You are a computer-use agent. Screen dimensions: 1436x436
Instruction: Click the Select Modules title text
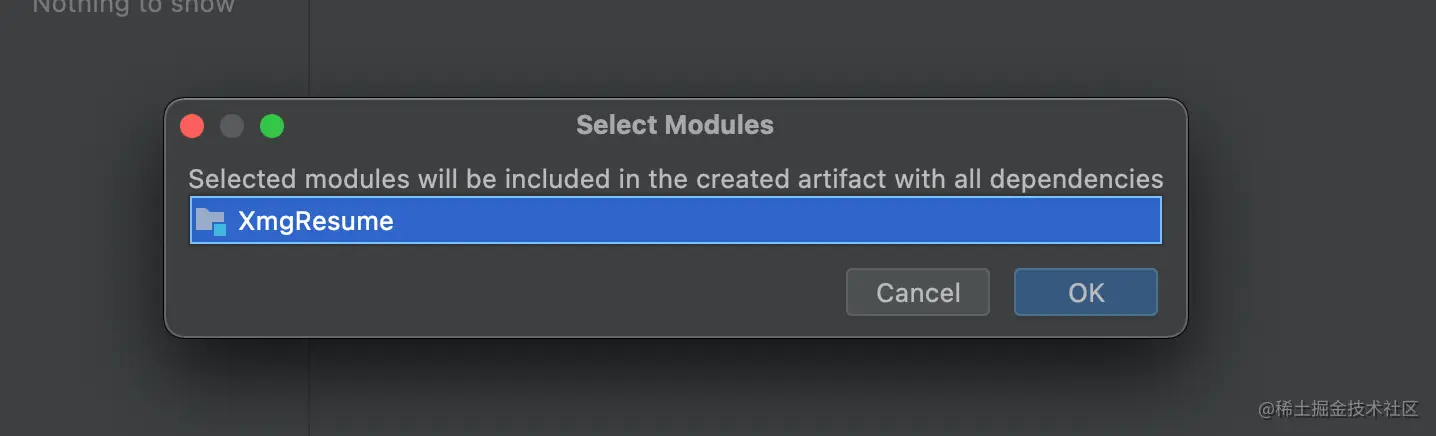pyautogui.click(x=675, y=125)
